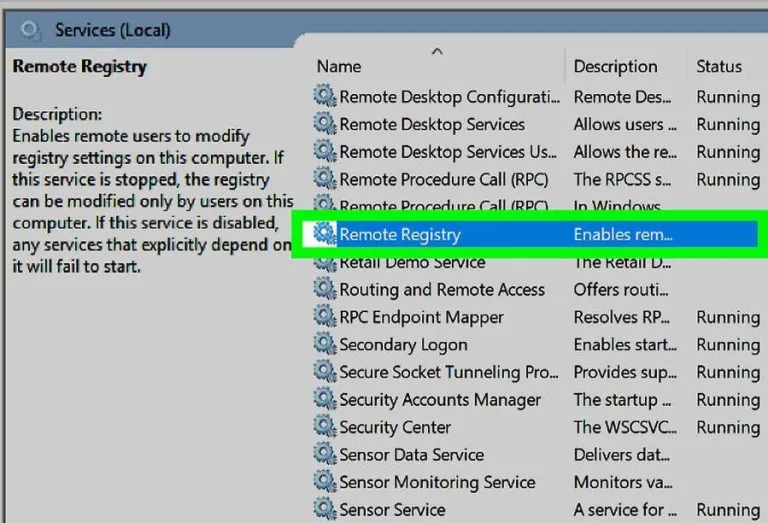The width and height of the screenshot is (768, 523).
Task: Click 'Remote Des...' description cell
Action: tap(622, 97)
